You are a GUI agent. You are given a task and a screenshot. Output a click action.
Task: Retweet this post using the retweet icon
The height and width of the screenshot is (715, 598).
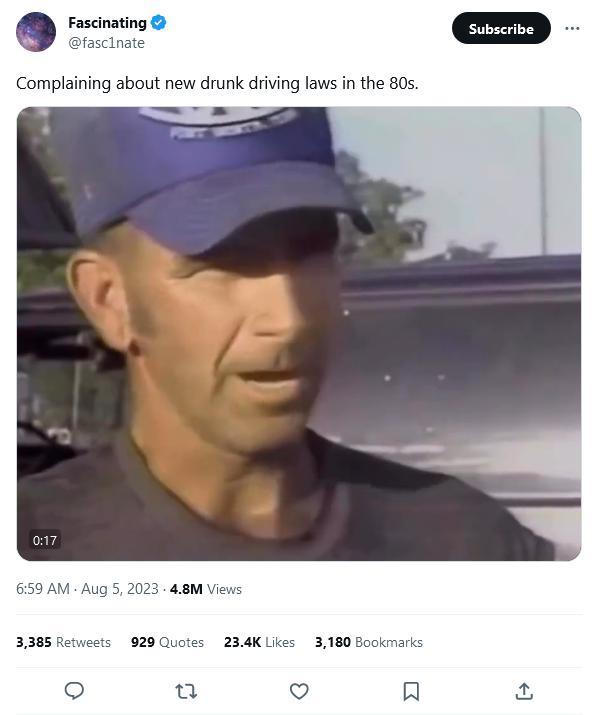tap(186, 691)
